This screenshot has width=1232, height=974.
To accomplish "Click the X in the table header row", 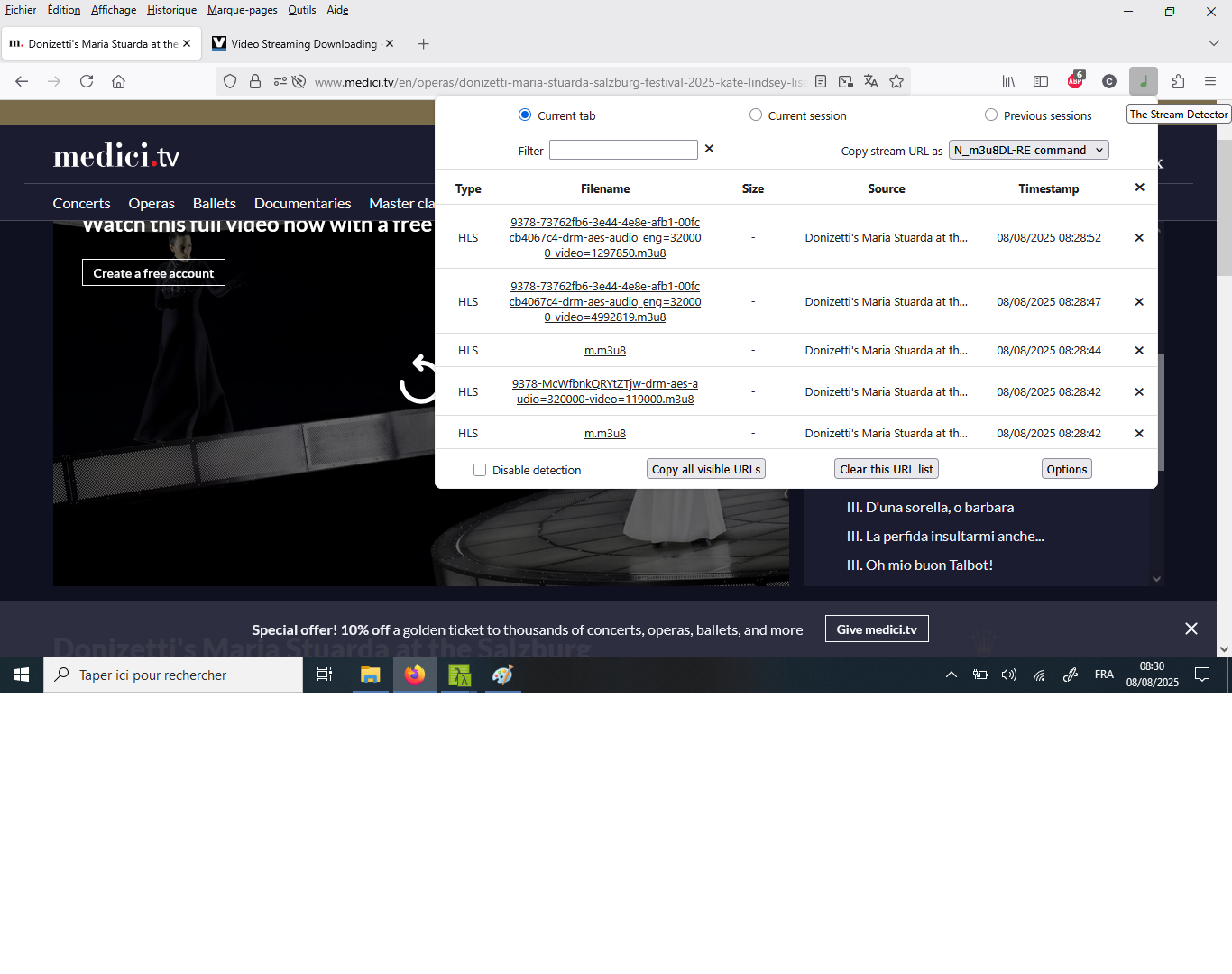I will tap(1139, 188).
